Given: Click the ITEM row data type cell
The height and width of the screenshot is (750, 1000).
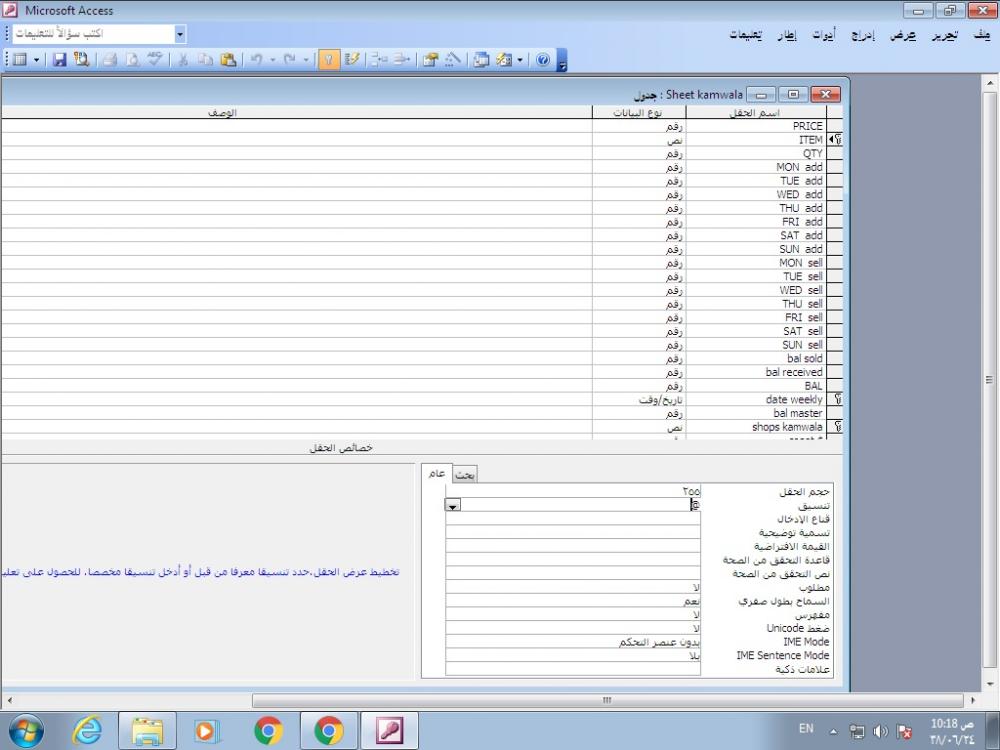Looking at the screenshot, I should pyautogui.click(x=639, y=140).
